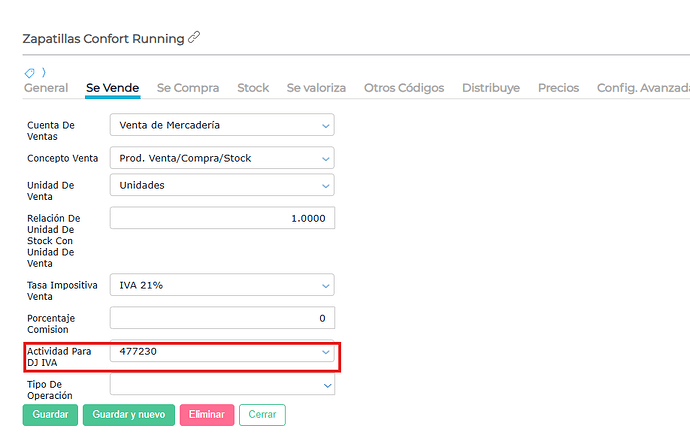Click the Cerrar button
Image resolution: width=690 pixels, height=441 pixels.
pyautogui.click(x=262, y=415)
